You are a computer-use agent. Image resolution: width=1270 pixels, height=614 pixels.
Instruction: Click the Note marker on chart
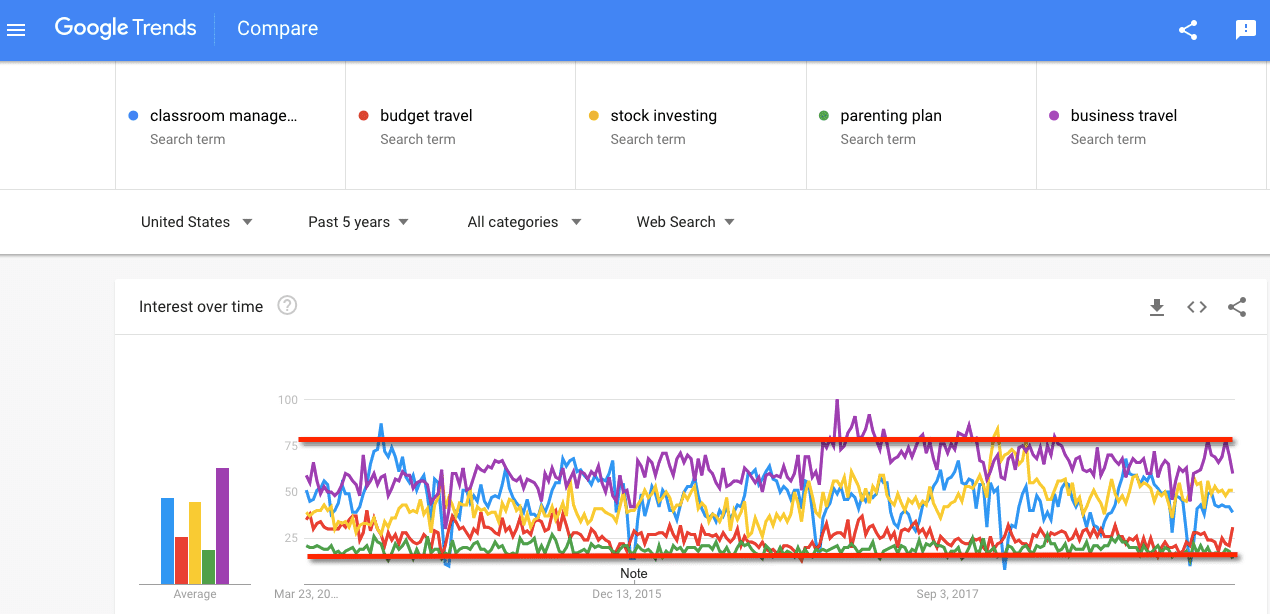pyautogui.click(x=634, y=574)
